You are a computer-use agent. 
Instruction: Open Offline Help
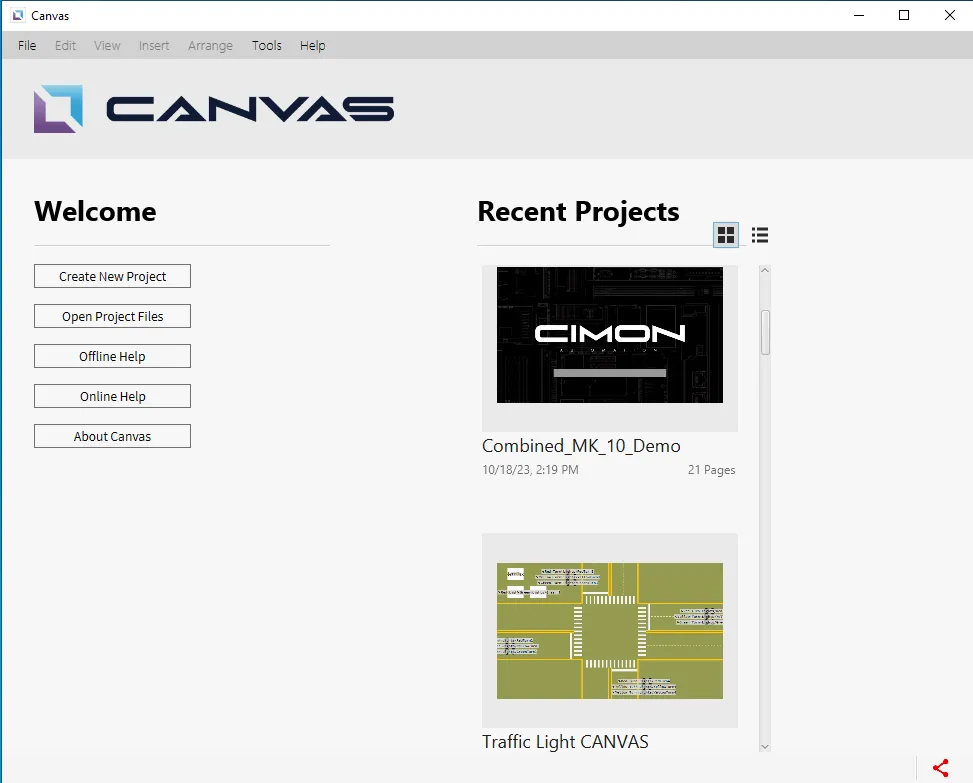tap(112, 356)
